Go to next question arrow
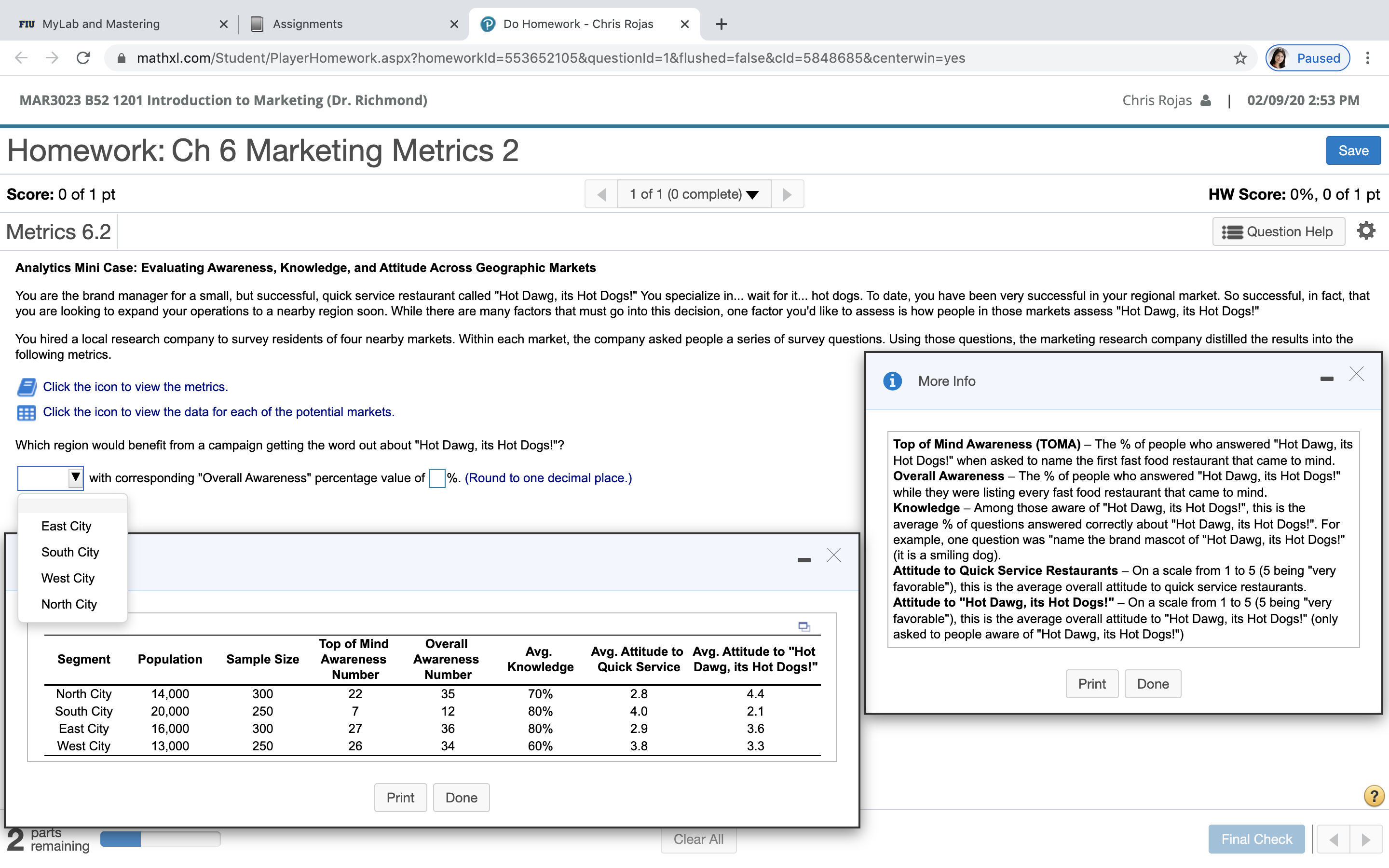 [787, 195]
